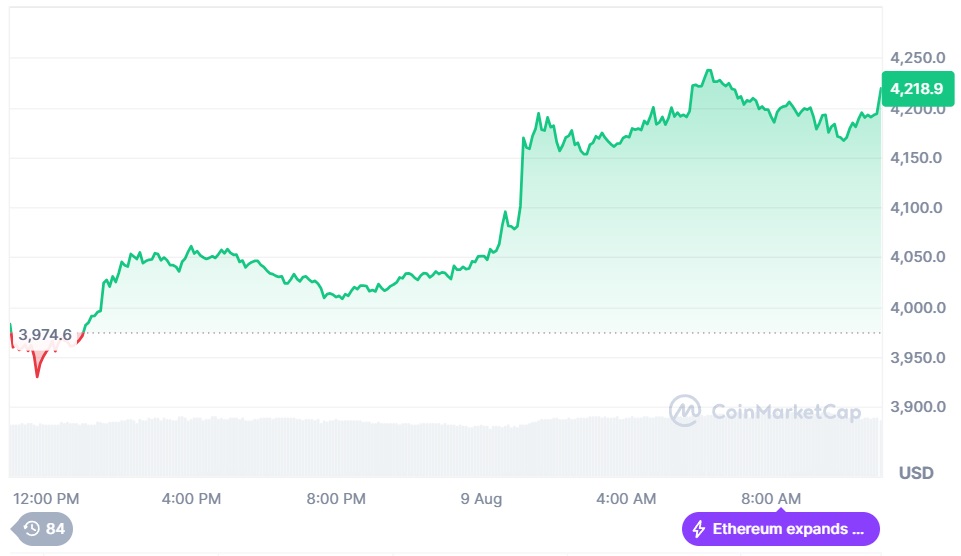
Task: Click the 4,250.0 price axis label
Action: (x=917, y=58)
